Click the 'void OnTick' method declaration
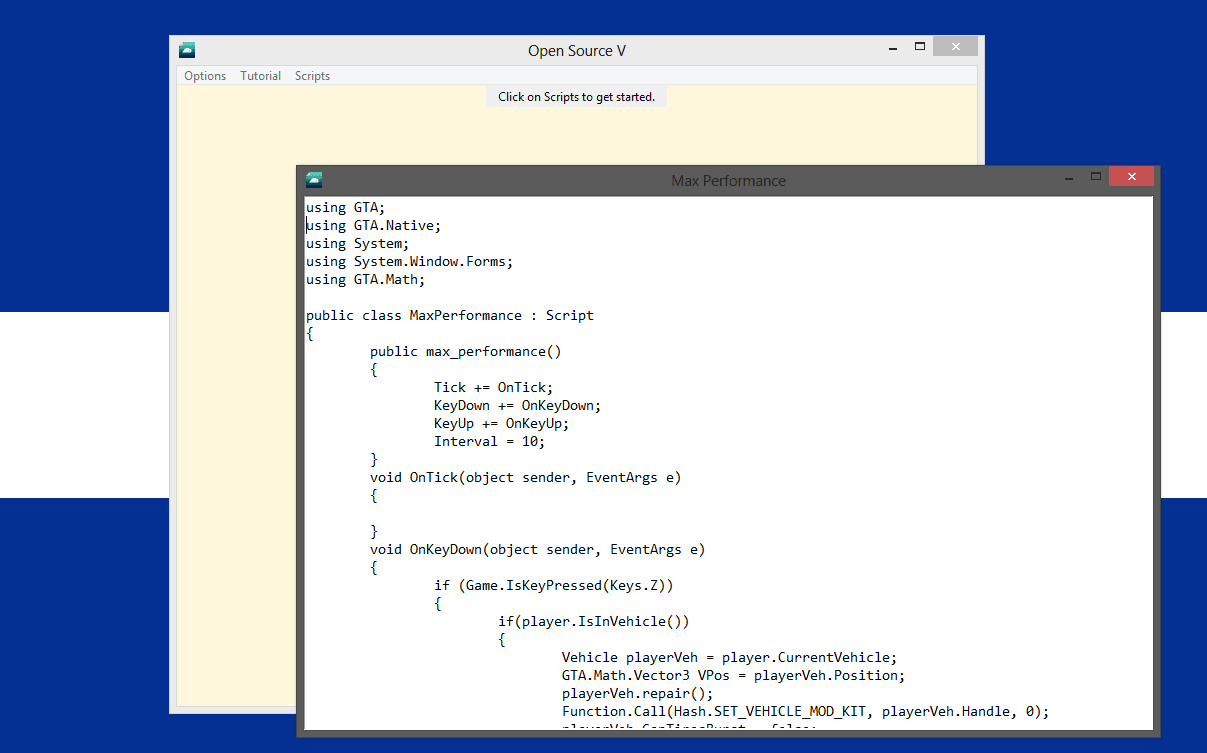This screenshot has width=1207, height=753. [525, 478]
